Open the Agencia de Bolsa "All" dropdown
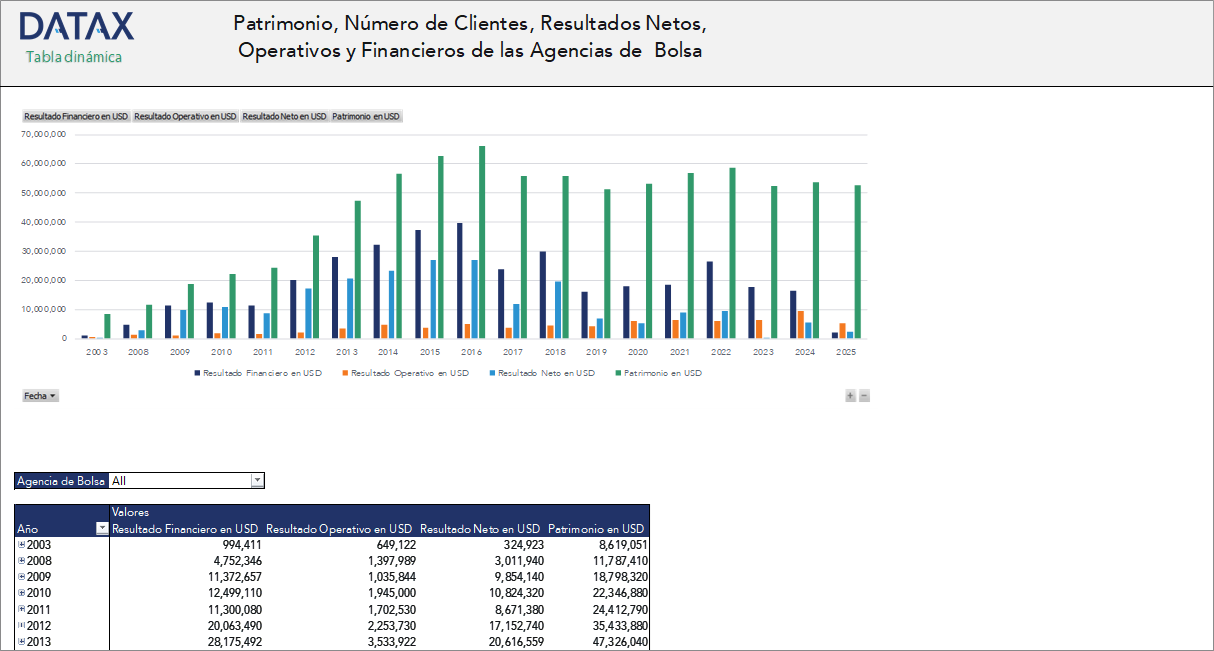 point(257,480)
